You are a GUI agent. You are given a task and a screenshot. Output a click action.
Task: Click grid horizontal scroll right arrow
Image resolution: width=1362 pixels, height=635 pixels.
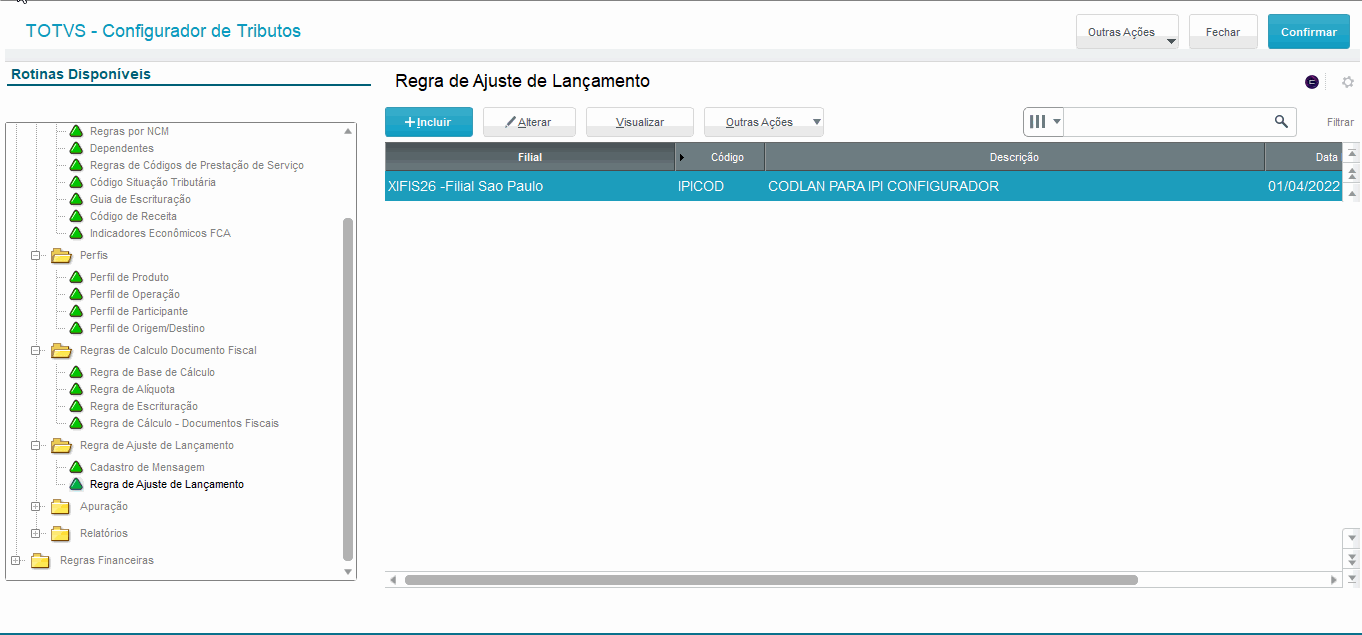[x=1333, y=580]
